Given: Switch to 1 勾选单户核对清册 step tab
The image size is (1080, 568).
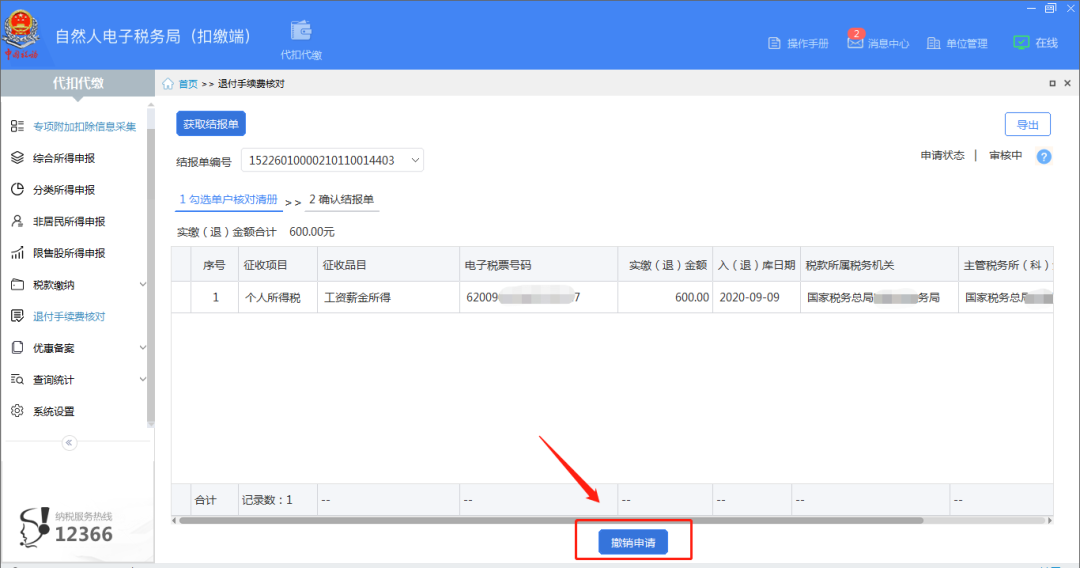Looking at the screenshot, I should pos(229,200).
